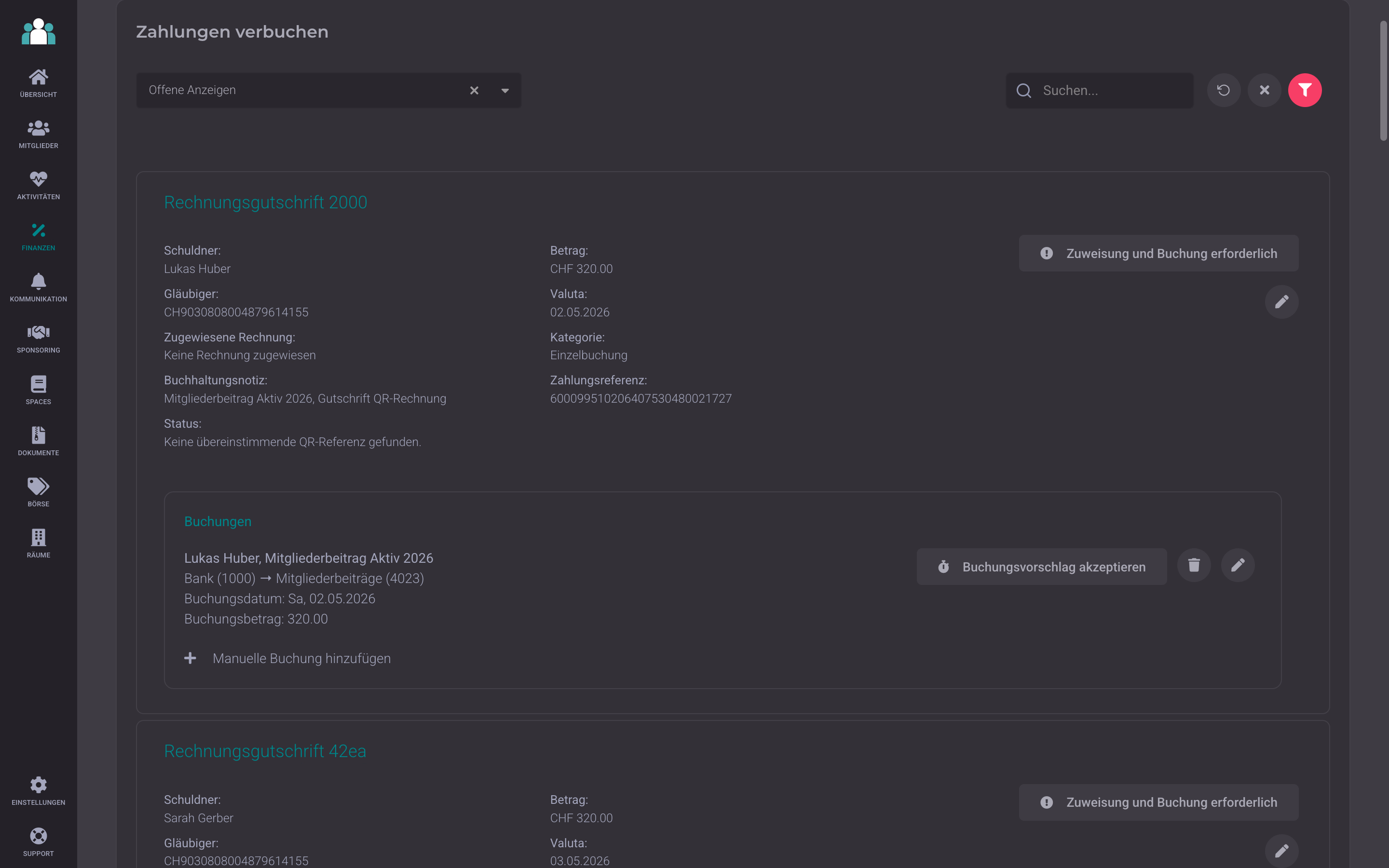Open the Support section

(x=39, y=842)
